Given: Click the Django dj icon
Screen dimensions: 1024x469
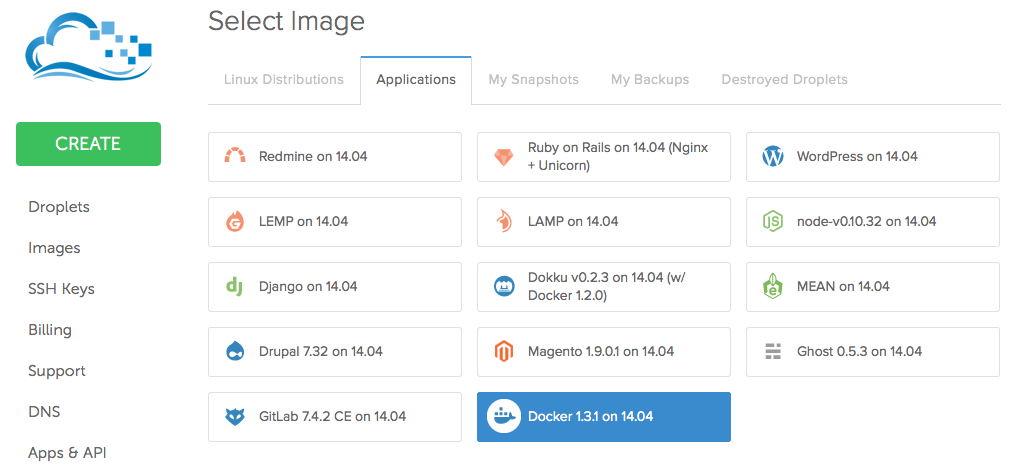Looking at the screenshot, I should coord(234,286).
